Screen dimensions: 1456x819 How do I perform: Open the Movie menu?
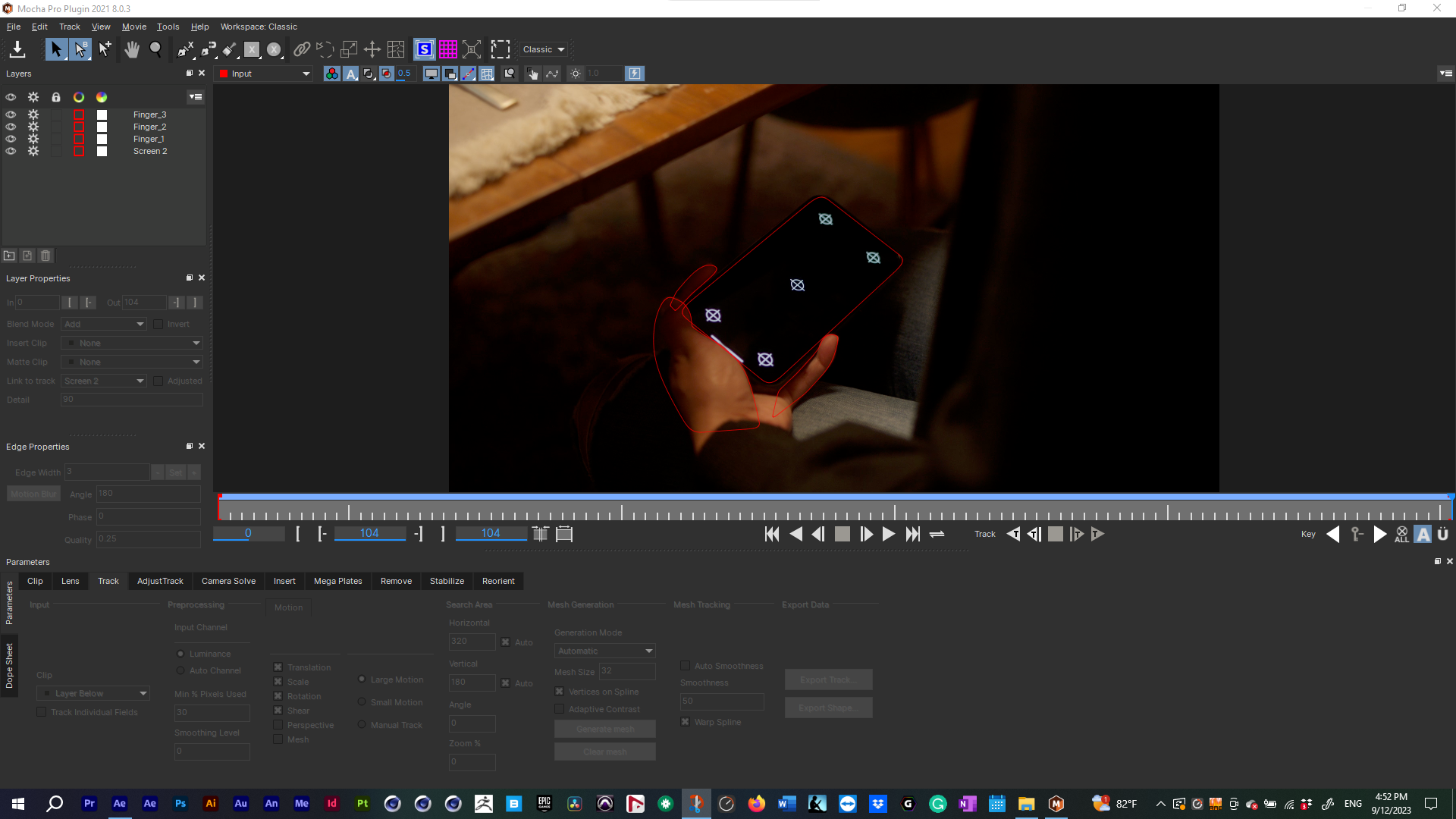(x=134, y=27)
